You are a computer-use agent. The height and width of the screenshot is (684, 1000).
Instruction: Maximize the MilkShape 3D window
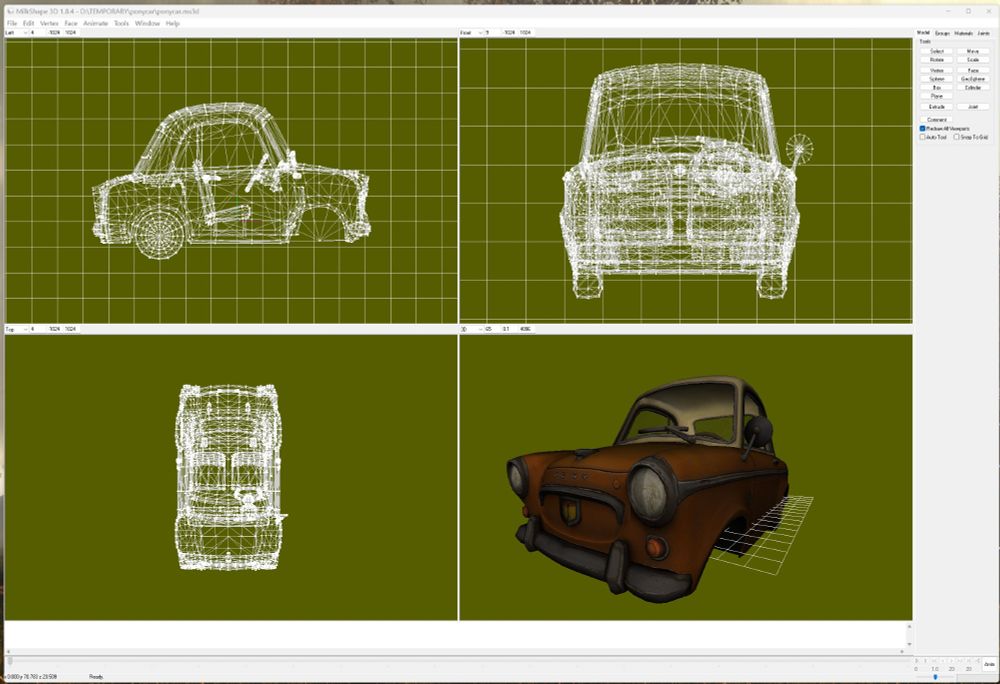point(968,11)
